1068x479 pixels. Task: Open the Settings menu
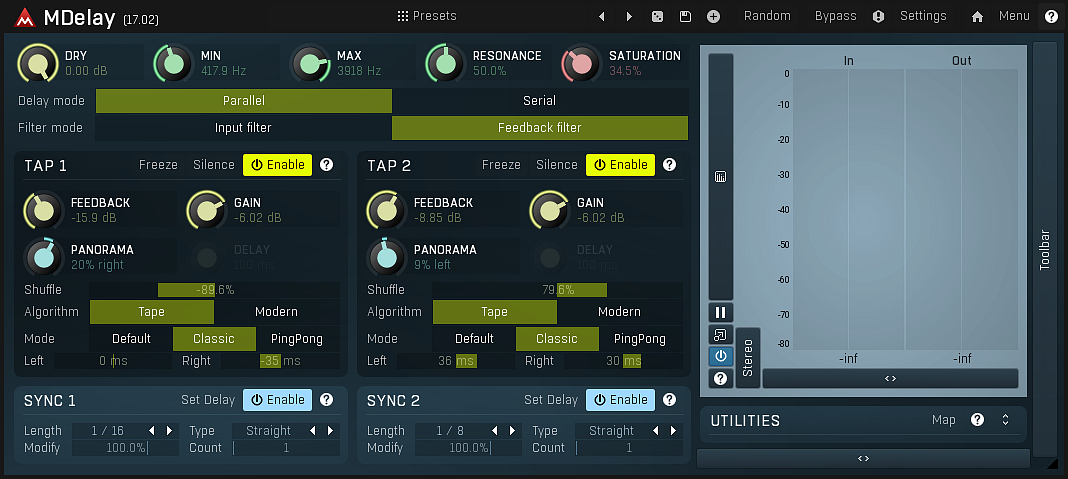pyautogui.click(x=923, y=16)
